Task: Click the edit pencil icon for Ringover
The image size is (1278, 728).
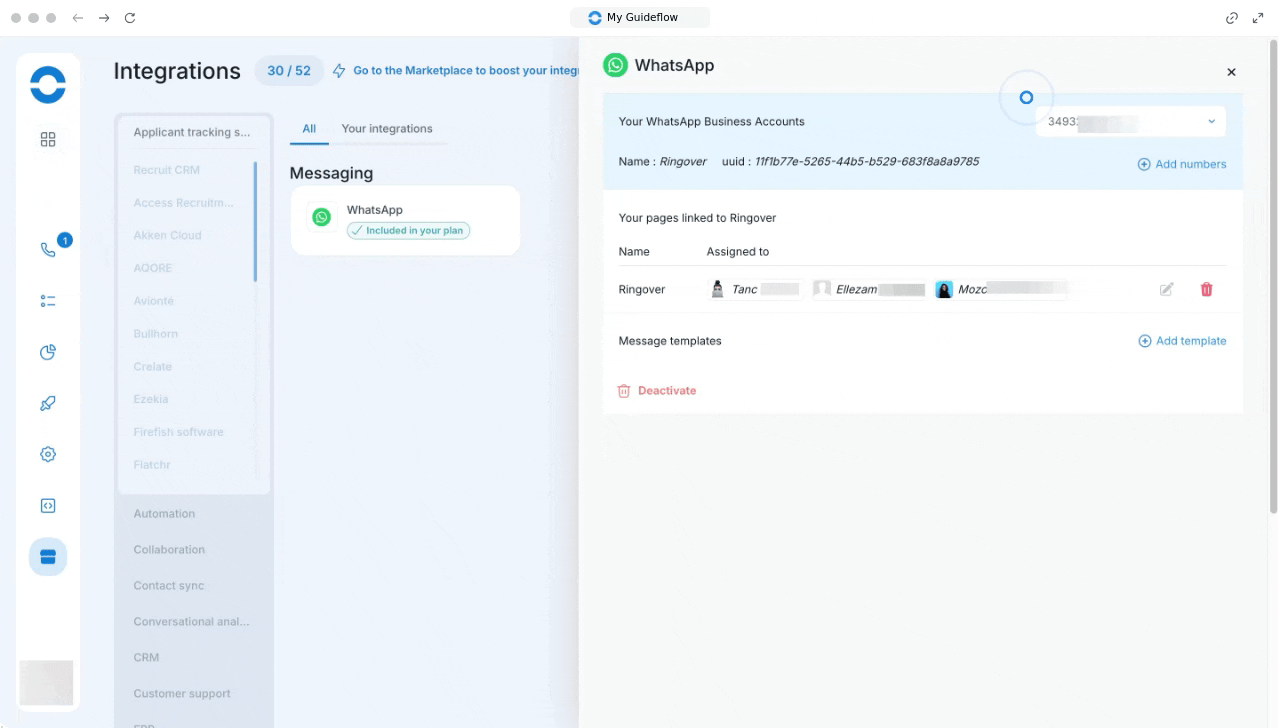Action: pyautogui.click(x=1166, y=289)
